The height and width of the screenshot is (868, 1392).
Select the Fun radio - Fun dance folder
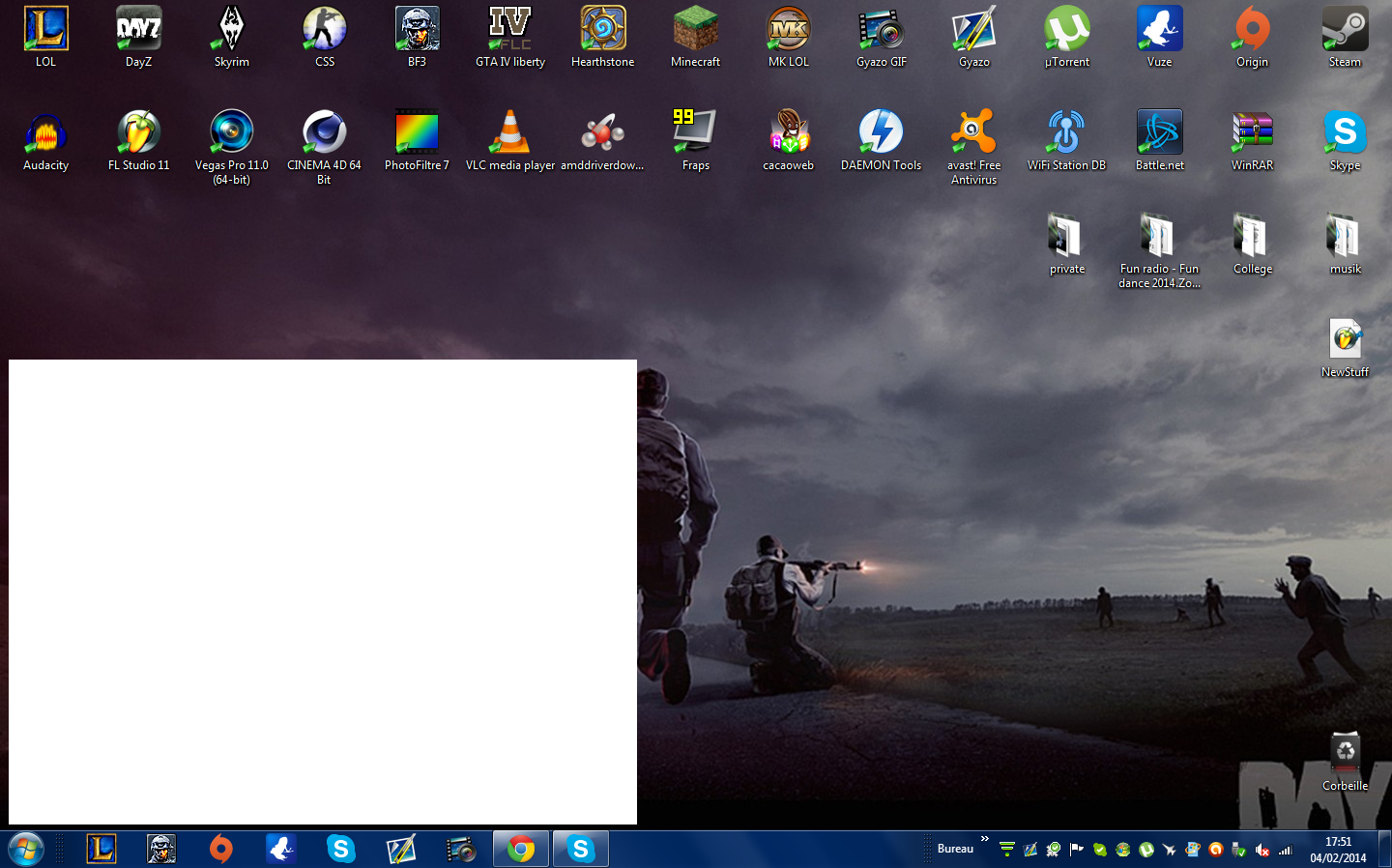click(1160, 251)
